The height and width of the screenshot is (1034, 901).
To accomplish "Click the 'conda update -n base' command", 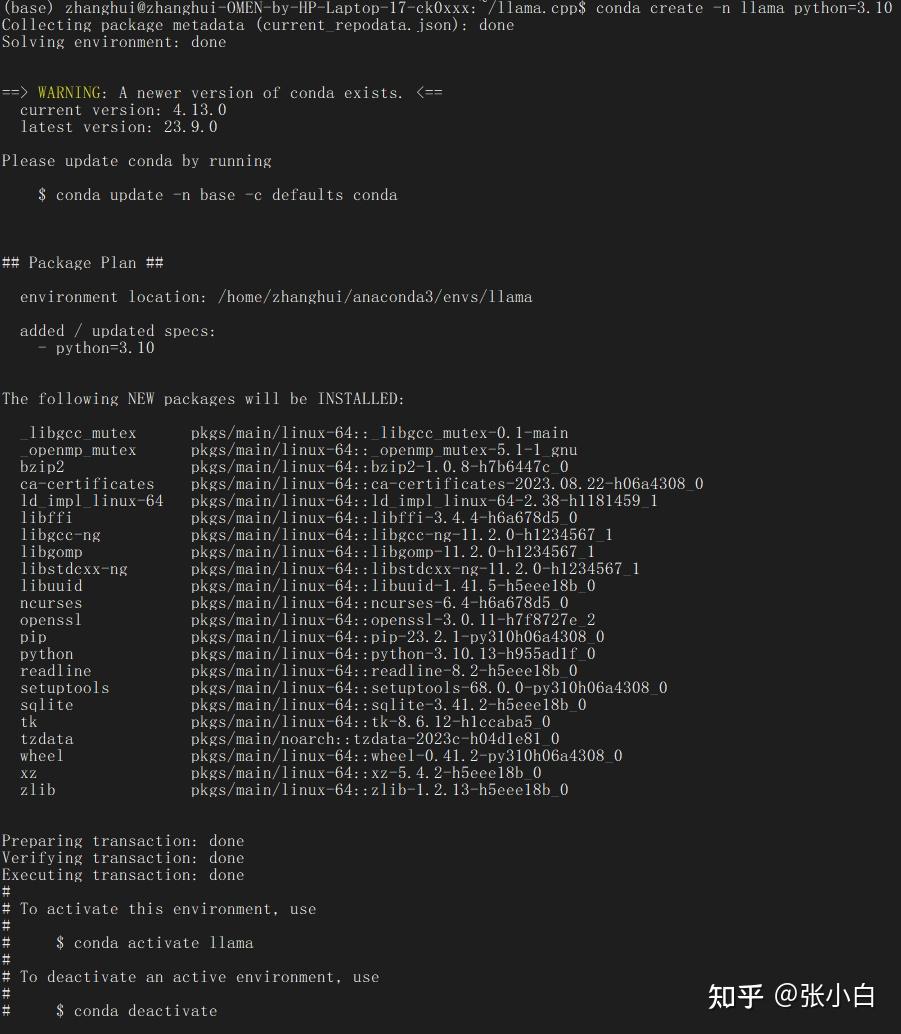I will pyautogui.click(x=217, y=195).
